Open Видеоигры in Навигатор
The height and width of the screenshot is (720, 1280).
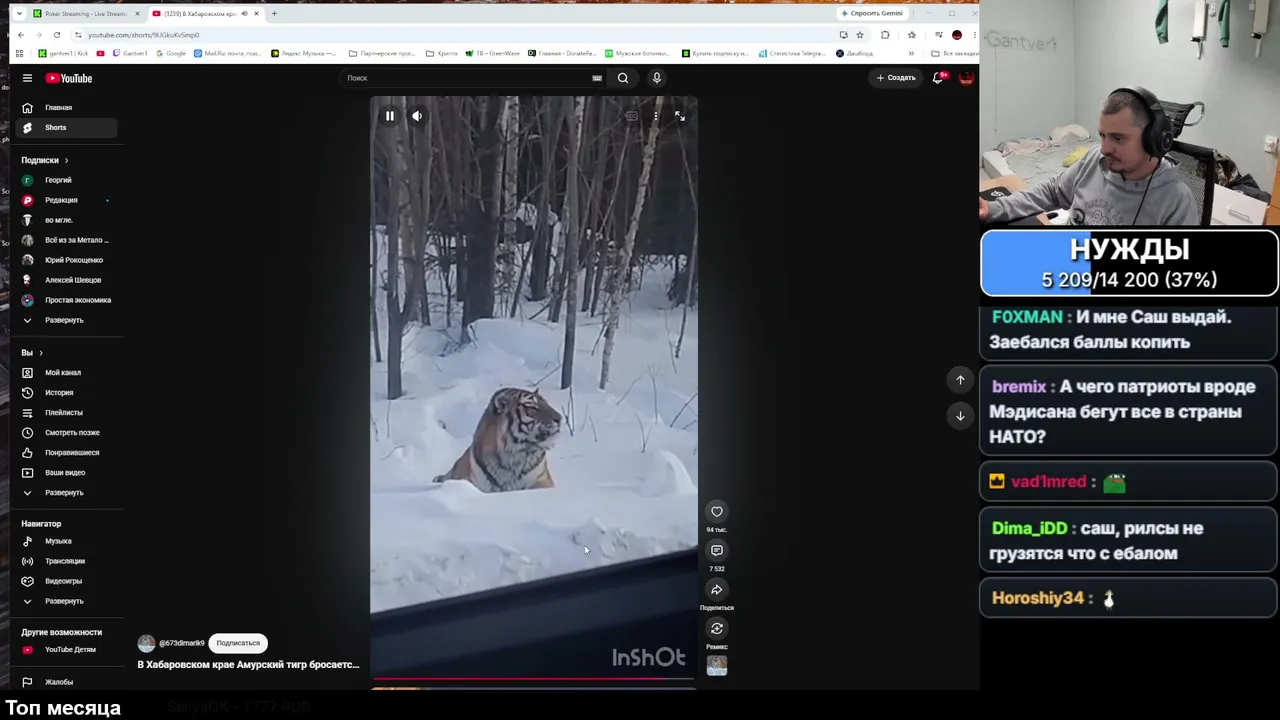(x=67, y=581)
